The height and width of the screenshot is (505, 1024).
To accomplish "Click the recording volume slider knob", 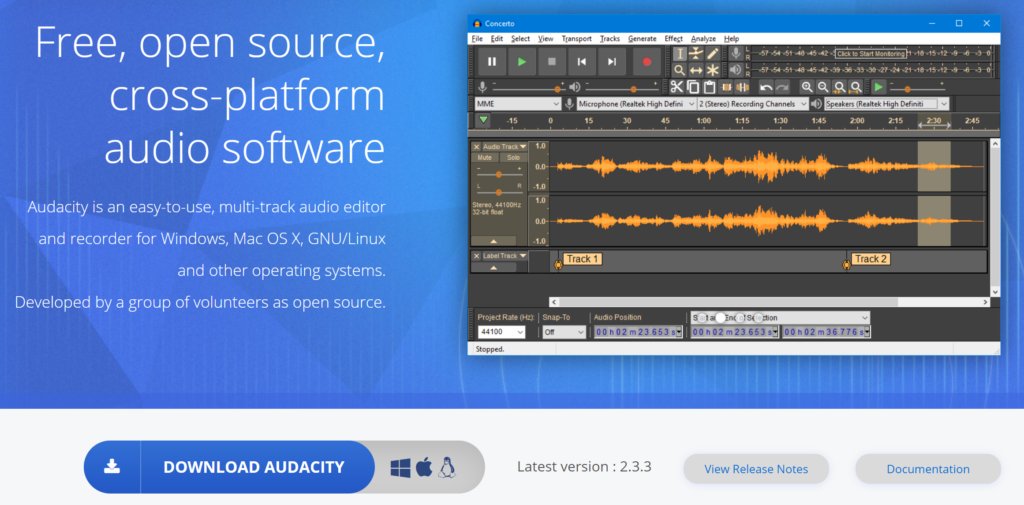I will (558, 89).
